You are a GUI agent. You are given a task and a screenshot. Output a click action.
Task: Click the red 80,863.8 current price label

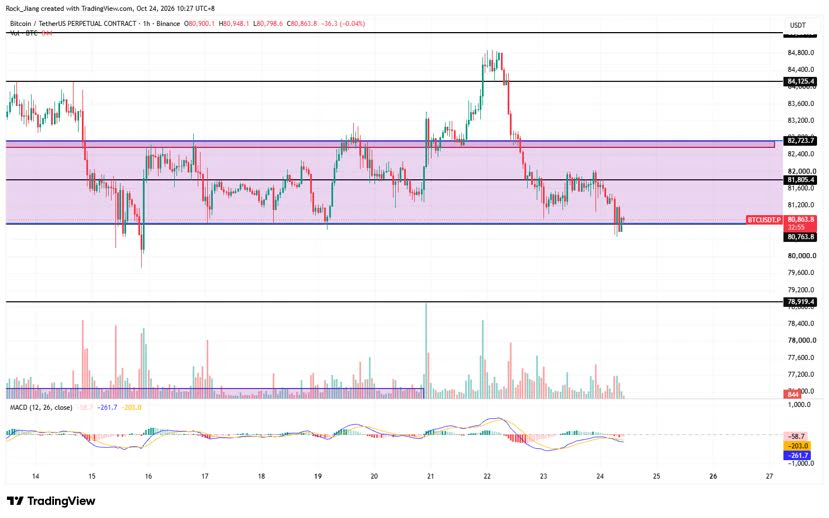pos(801,219)
